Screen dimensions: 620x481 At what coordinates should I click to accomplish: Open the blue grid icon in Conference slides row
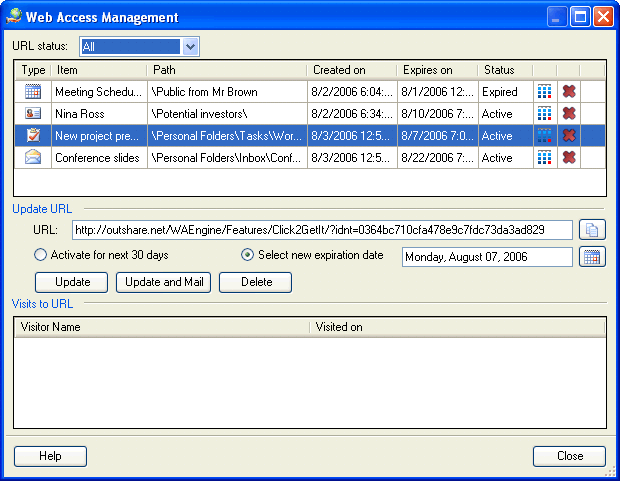pos(544,158)
